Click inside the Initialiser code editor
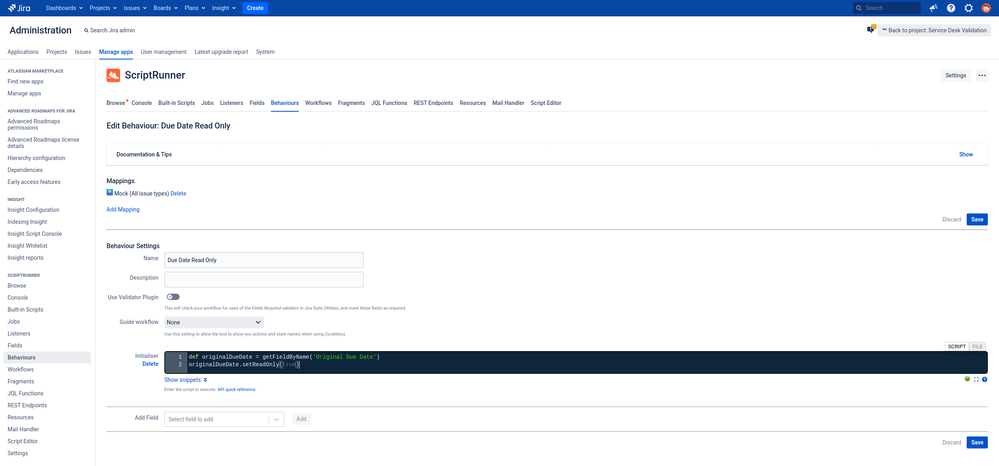Screen dimensions: 999x466 (x=576, y=362)
